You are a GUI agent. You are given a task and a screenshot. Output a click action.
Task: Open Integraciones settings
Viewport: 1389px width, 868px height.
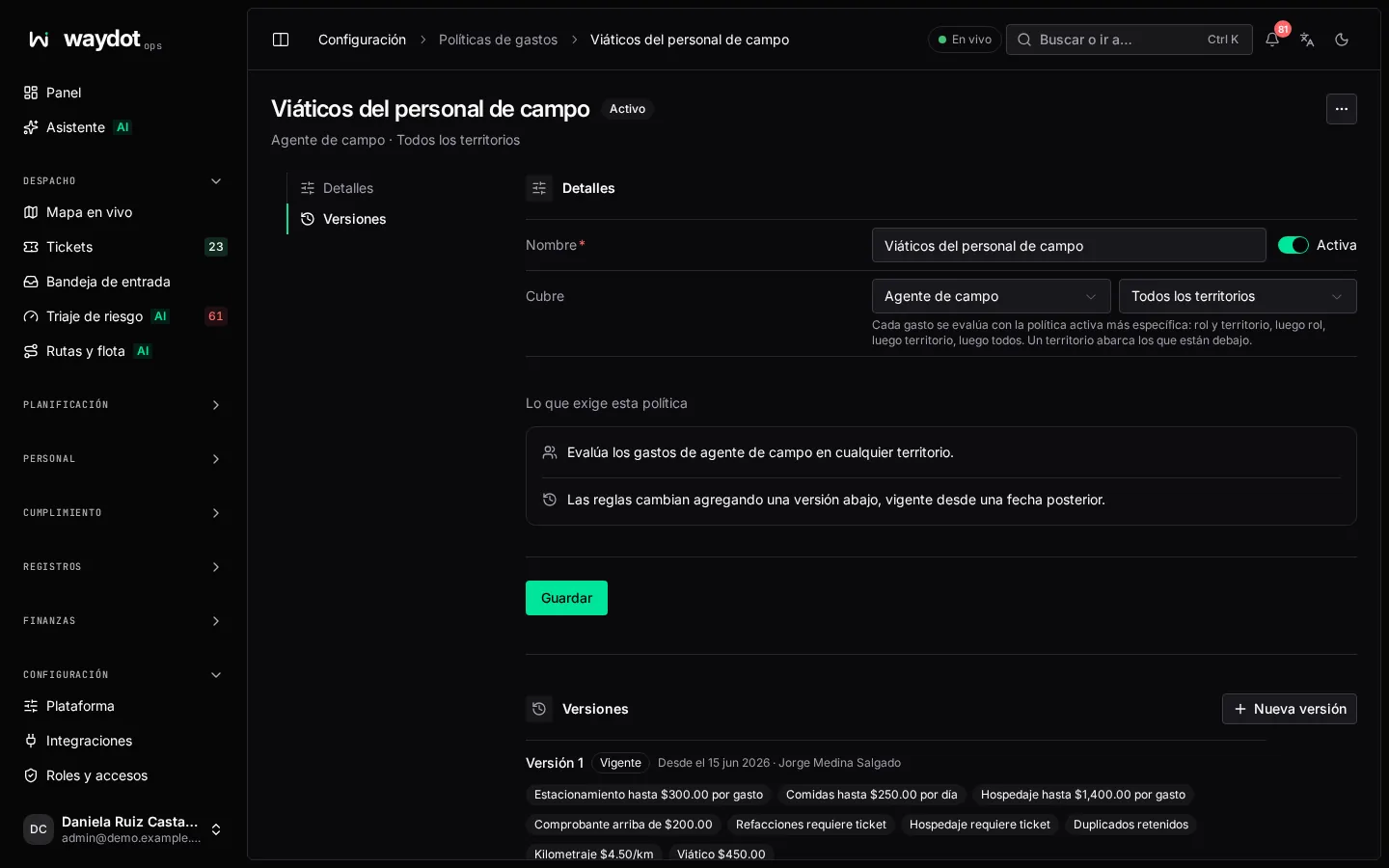coord(123,741)
